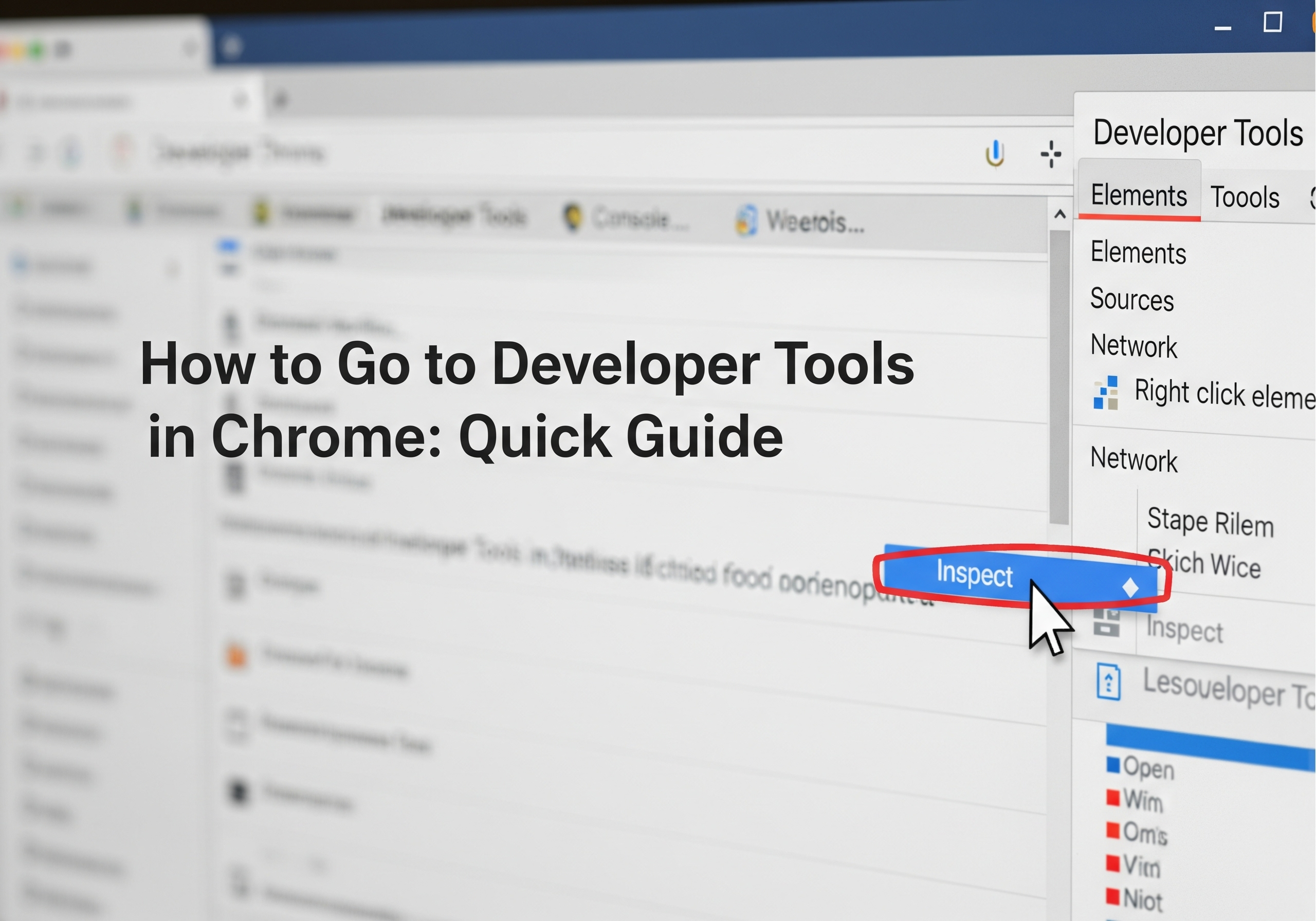The height and width of the screenshot is (921, 1316).
Task: Select the Niot list entry
Action: point(1142,900)
